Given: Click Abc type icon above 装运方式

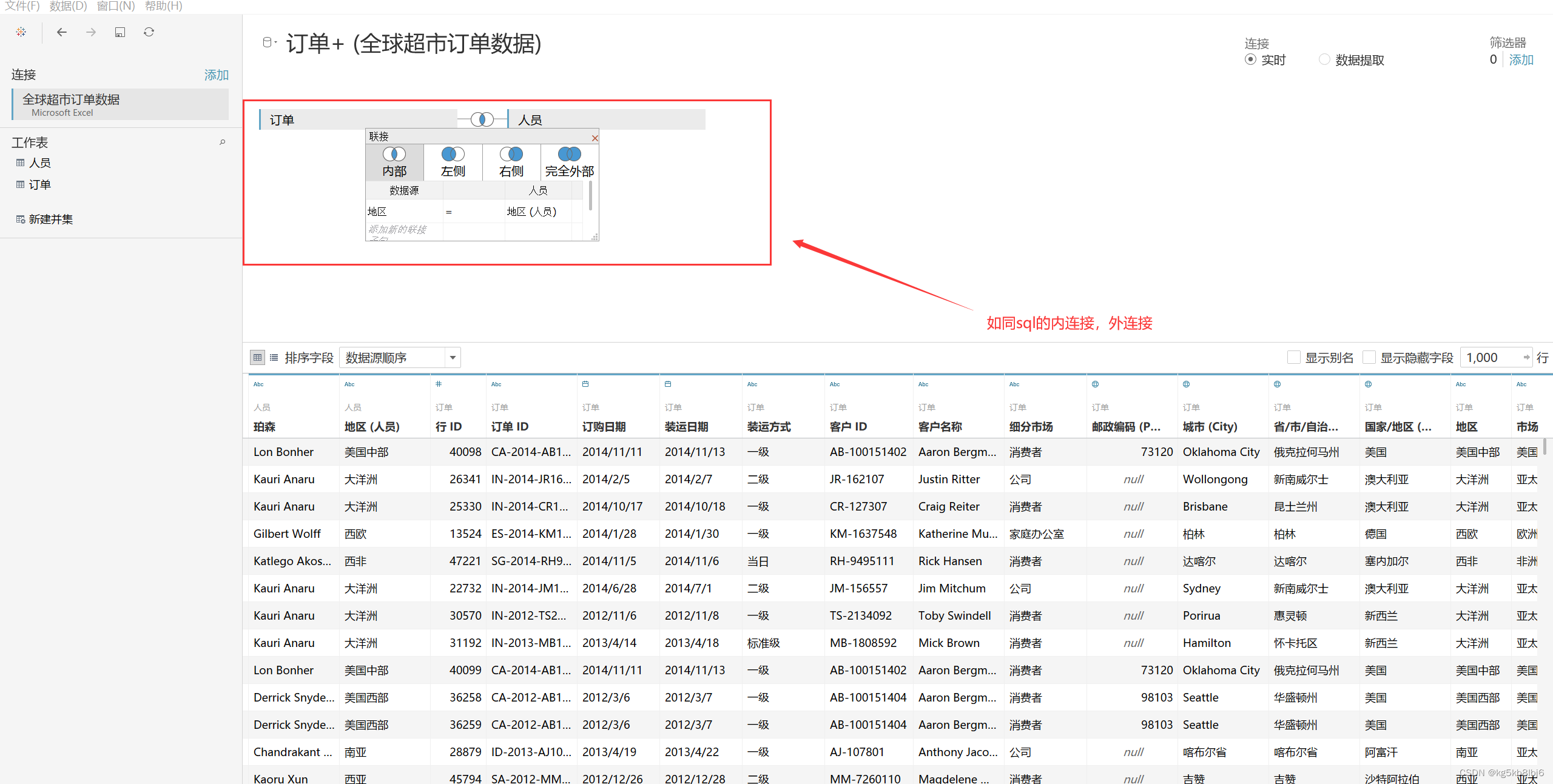Looking at the screenshot, I should pos(752,384).
